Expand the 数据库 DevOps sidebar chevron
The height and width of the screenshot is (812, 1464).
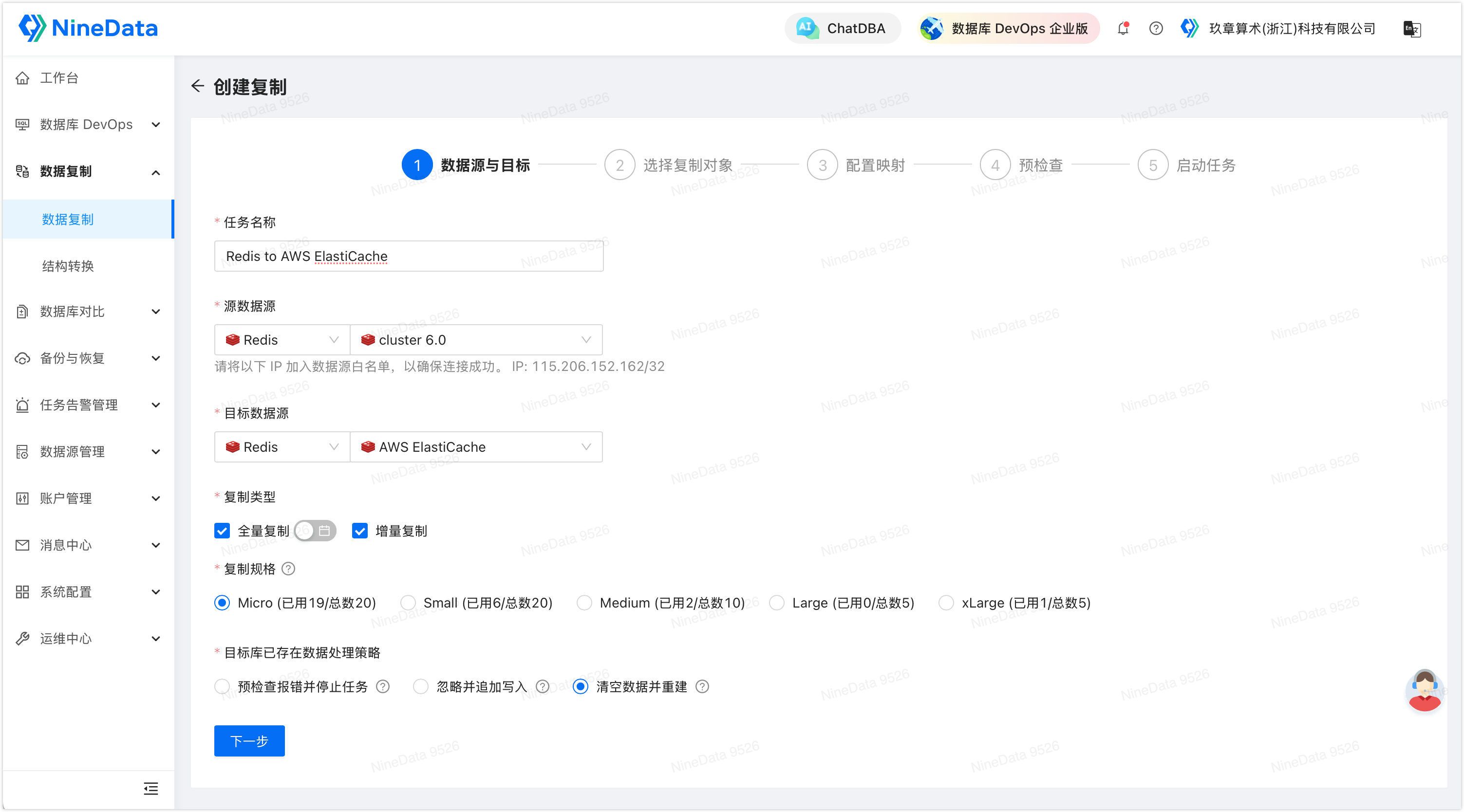pyautogui.click(x=156, y=125)
